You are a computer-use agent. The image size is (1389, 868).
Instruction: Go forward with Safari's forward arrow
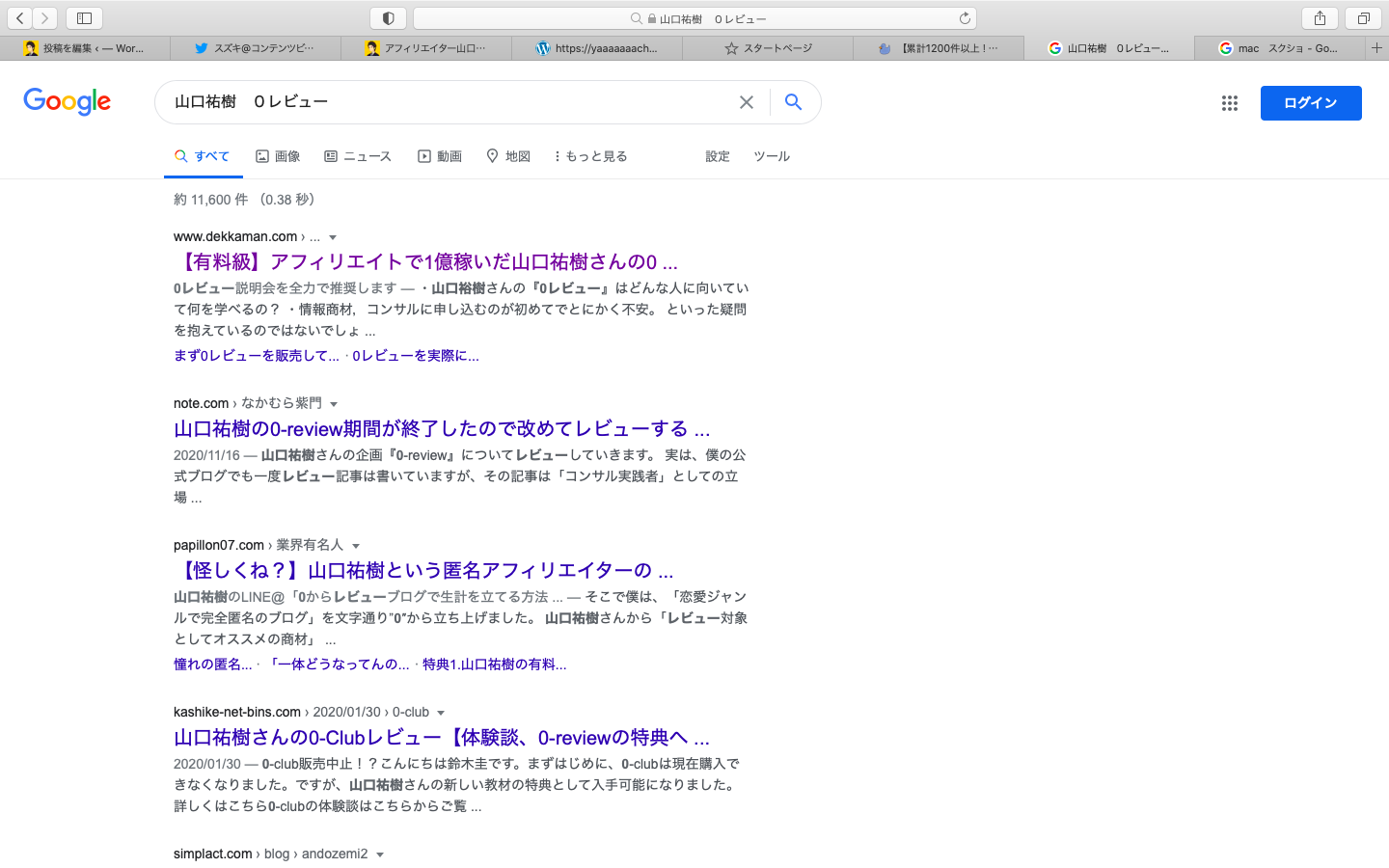(45, 18)
